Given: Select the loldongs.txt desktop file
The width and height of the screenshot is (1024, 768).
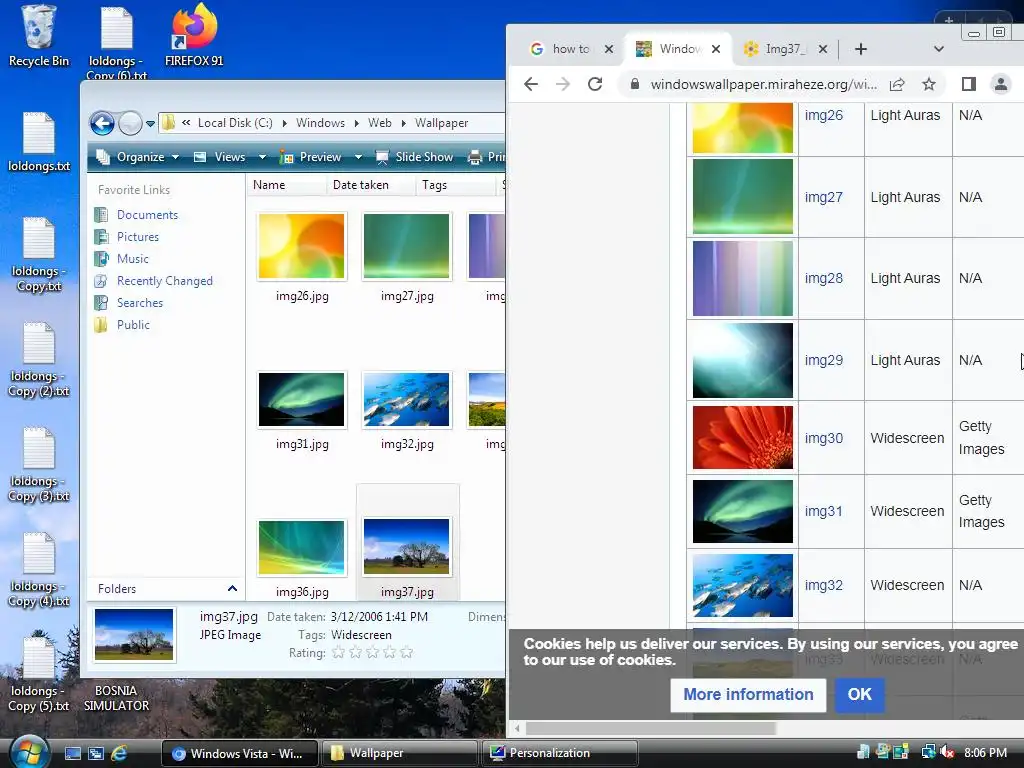Looking at the screenshot, I should (x=39, y=142).
